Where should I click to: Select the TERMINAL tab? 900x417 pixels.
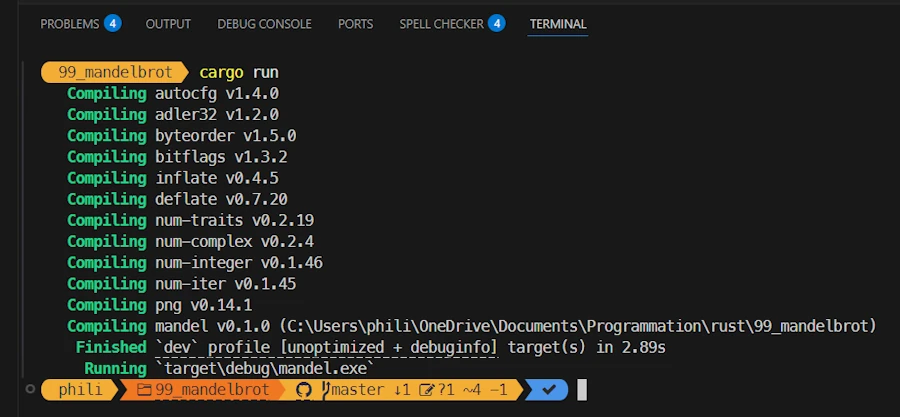click(x=558, y=24)
